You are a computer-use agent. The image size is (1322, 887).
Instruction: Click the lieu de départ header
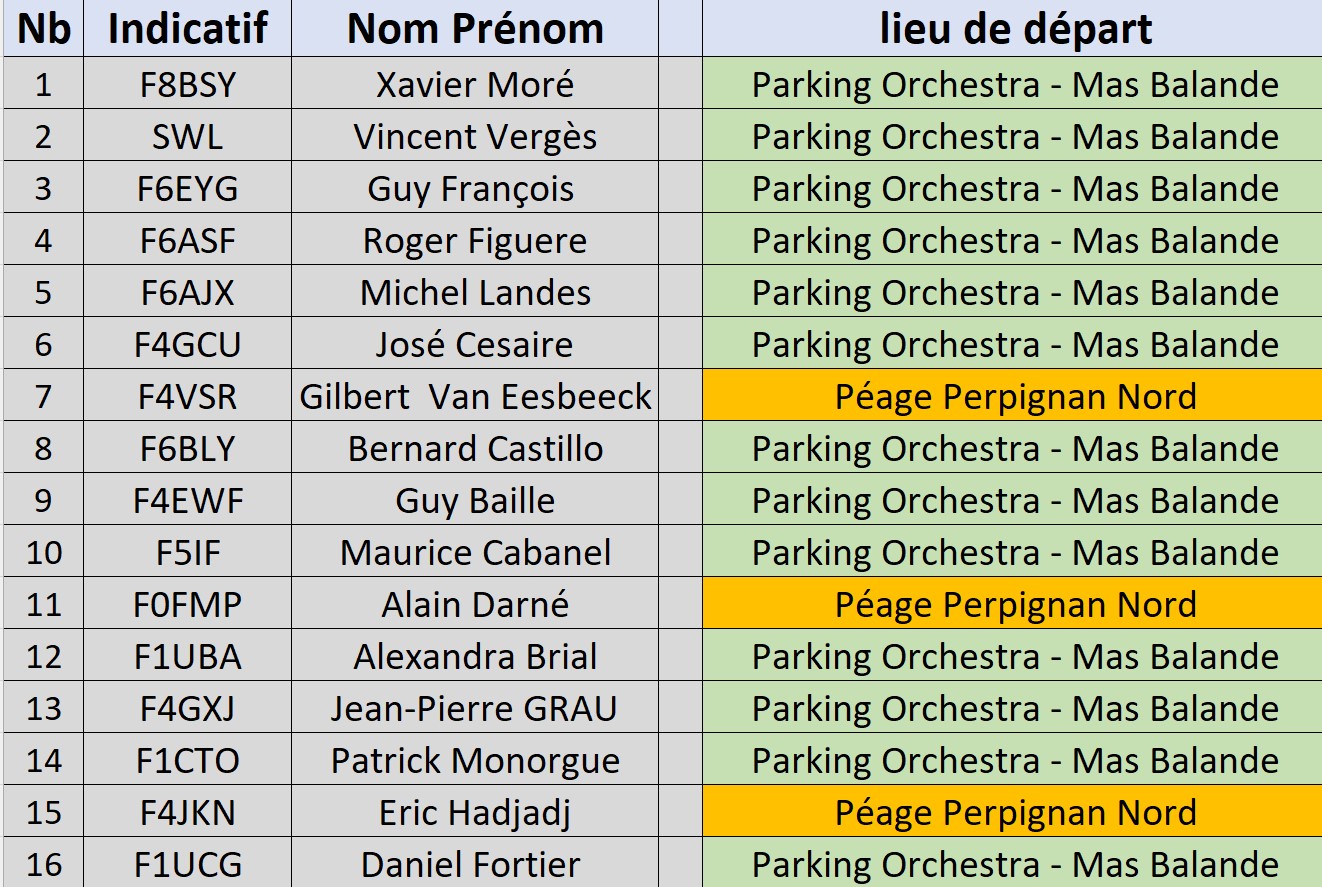point(1012,29)
